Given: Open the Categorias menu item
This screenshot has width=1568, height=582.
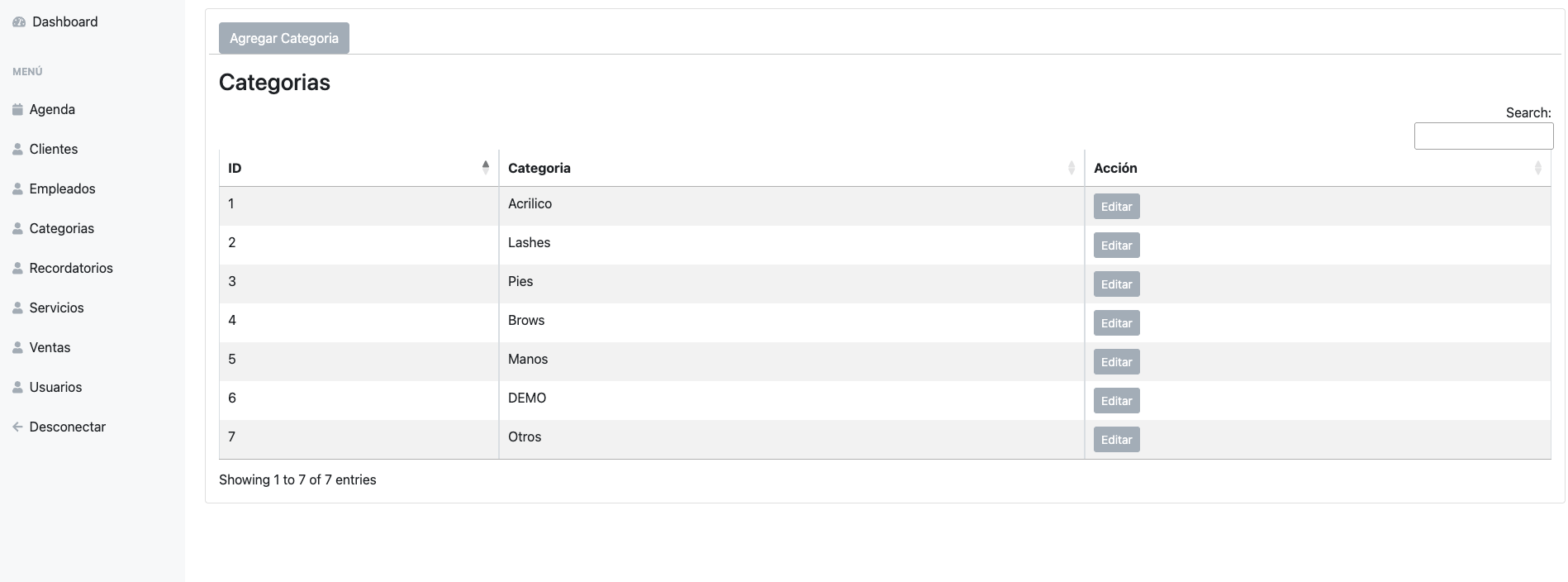Looking at the screenshot, I should coord(61,229).
